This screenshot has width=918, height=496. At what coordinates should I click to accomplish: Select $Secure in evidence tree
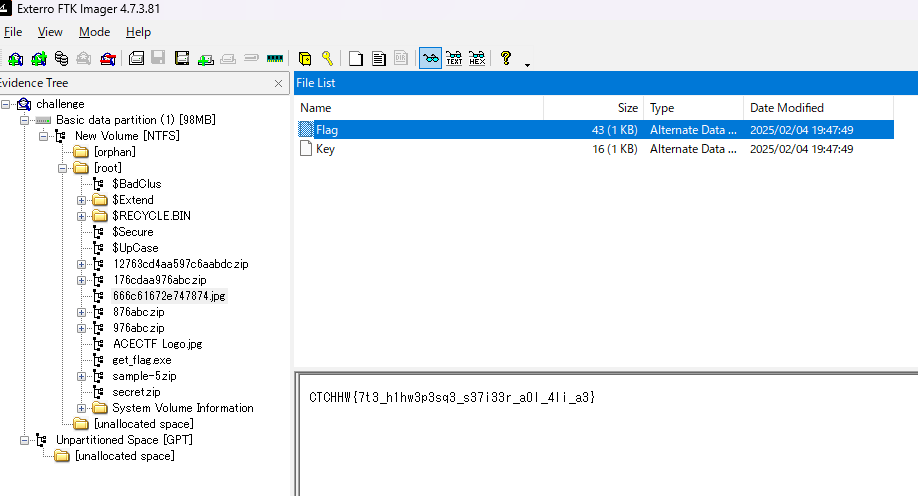tap(133, 232)
